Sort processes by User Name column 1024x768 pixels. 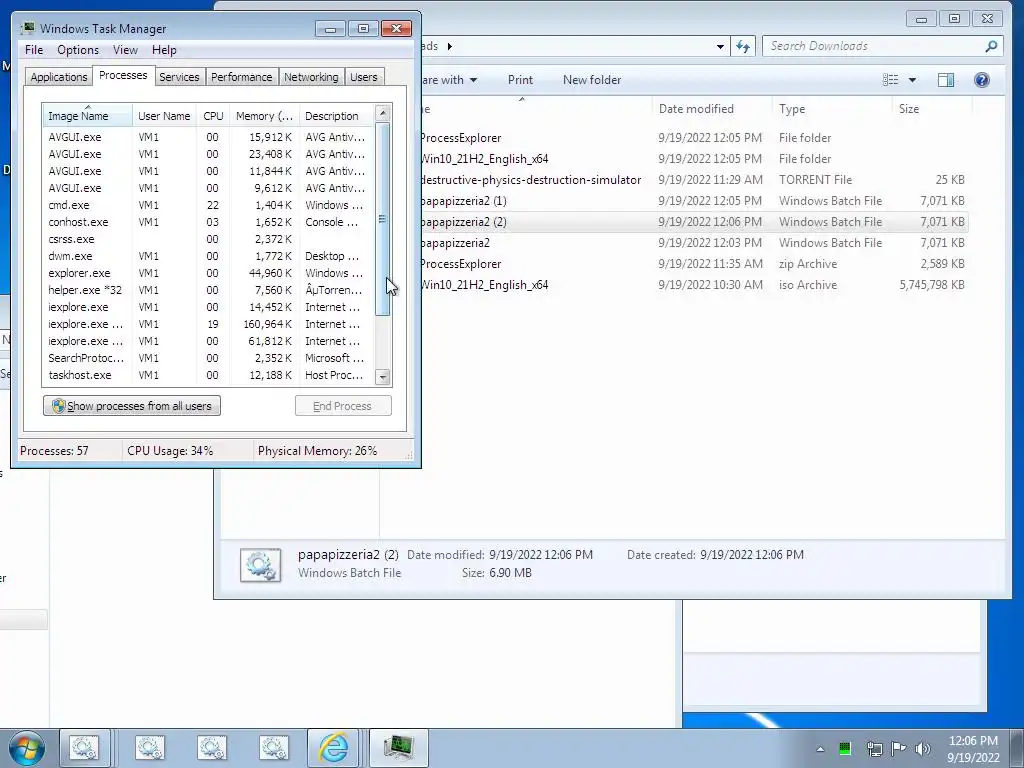tap(164, 116)
